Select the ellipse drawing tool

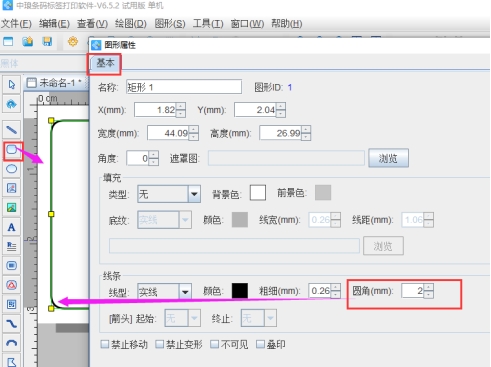click(x=12, y=169)
